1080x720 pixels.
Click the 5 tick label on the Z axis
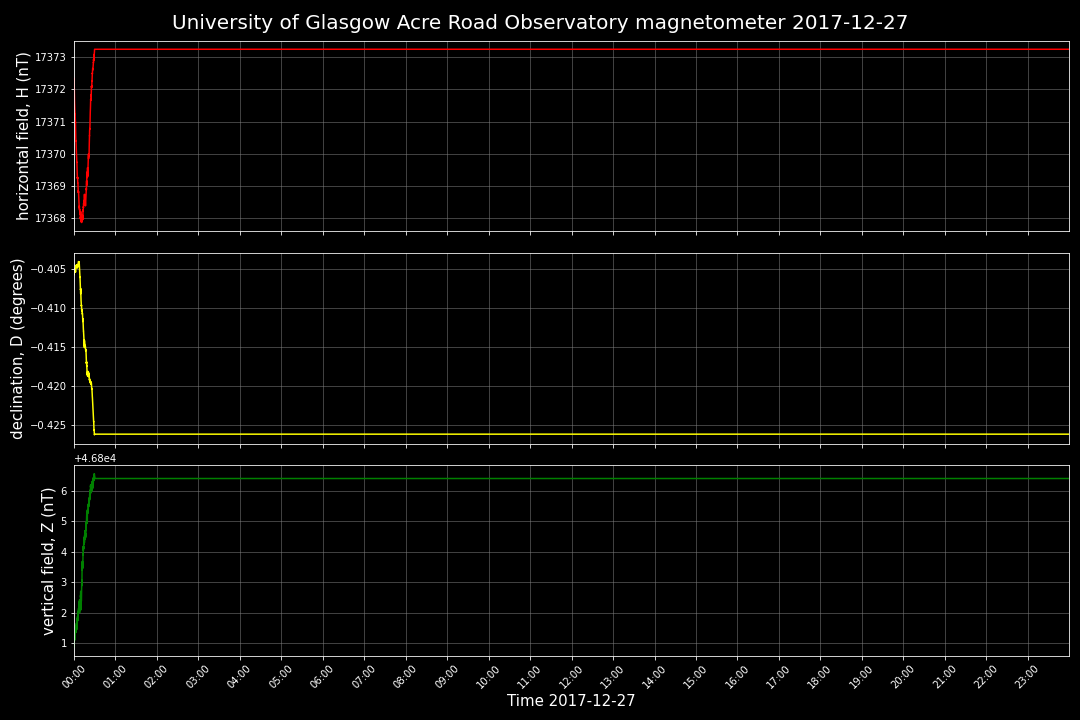64,522
